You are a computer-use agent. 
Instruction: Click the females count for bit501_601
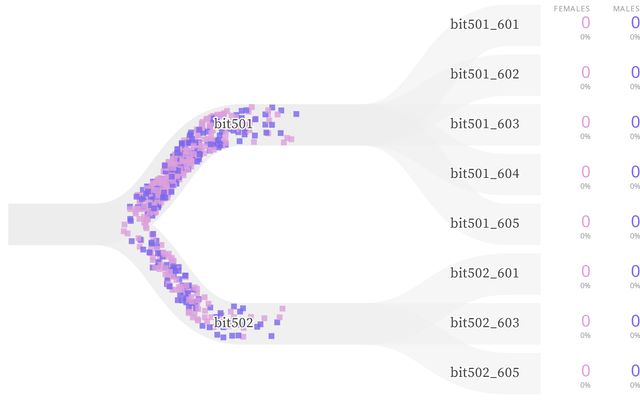click(x=585, y=23)
